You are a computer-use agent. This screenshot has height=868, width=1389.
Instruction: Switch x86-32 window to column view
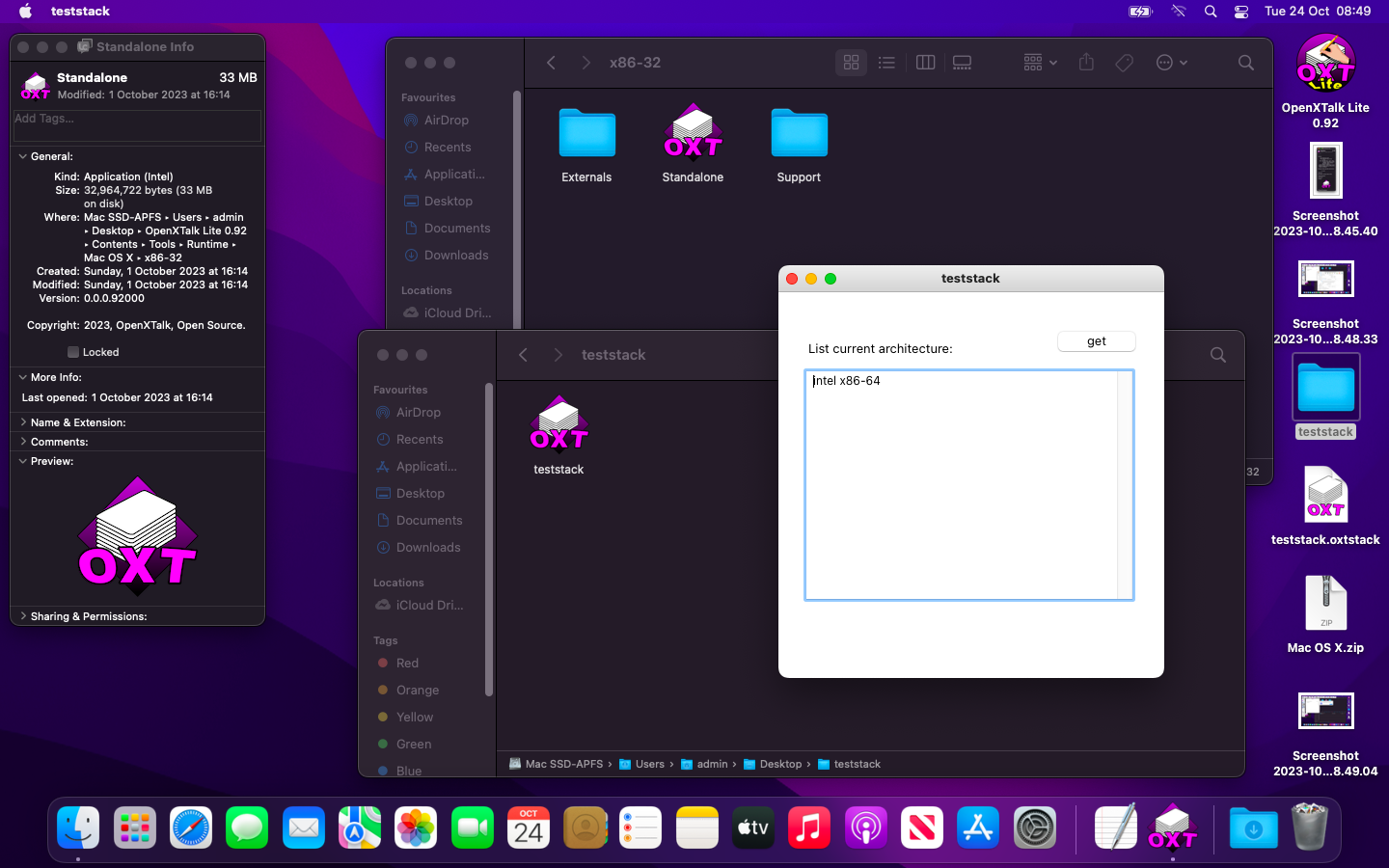(925, 63)
